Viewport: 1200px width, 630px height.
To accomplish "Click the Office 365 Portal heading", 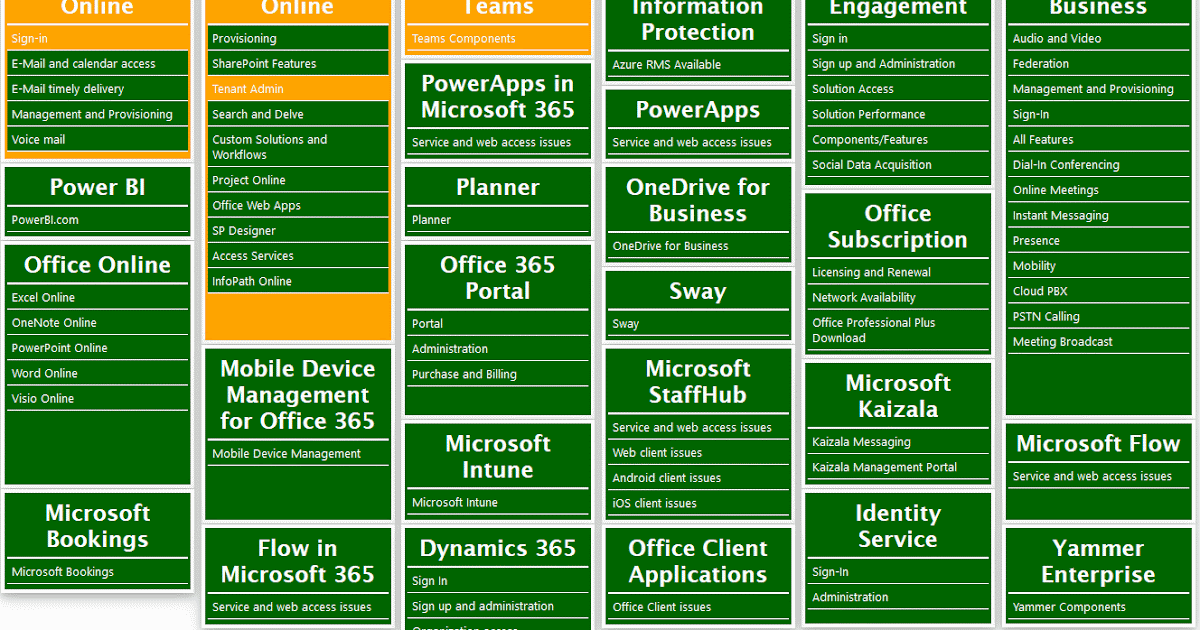I will pos(498,278).
